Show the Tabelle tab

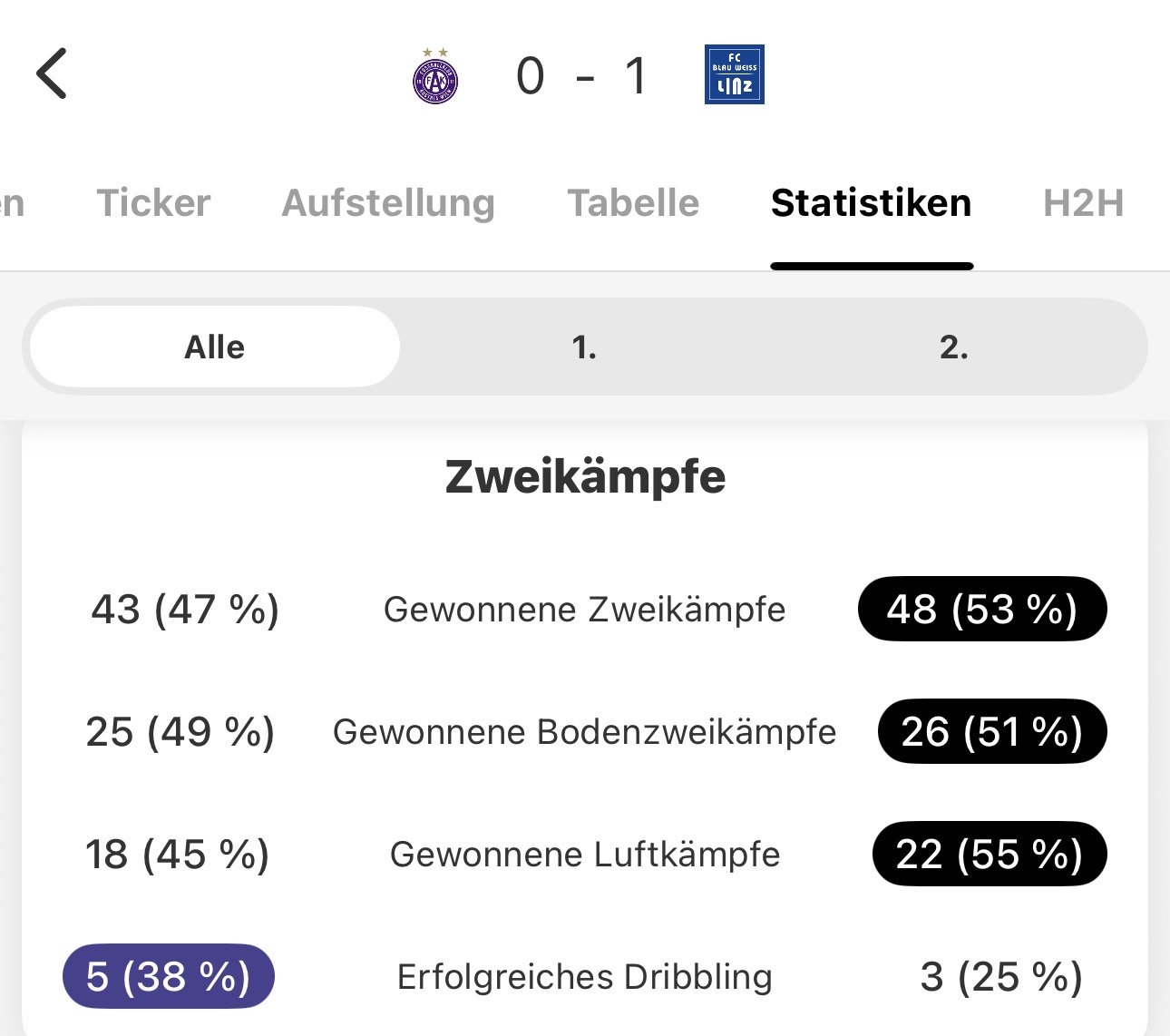point(633,203)
